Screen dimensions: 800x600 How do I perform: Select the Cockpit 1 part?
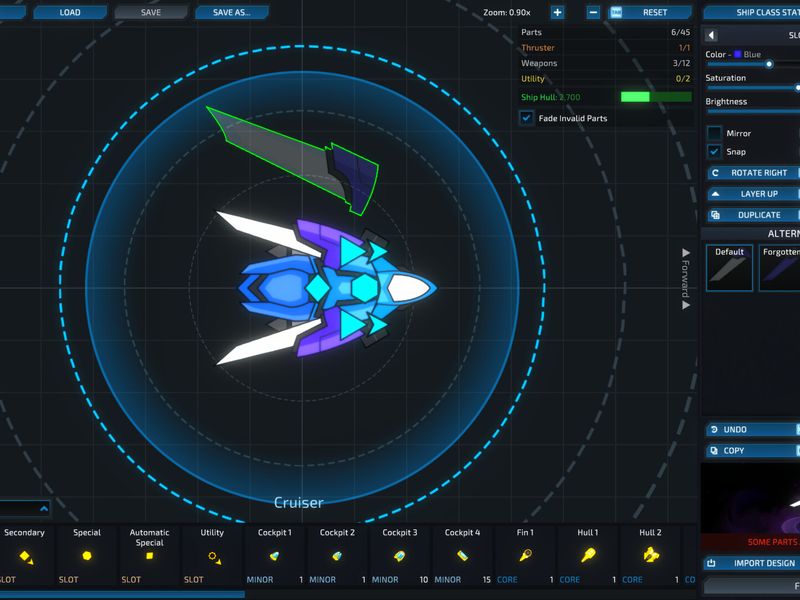[274, 556]
